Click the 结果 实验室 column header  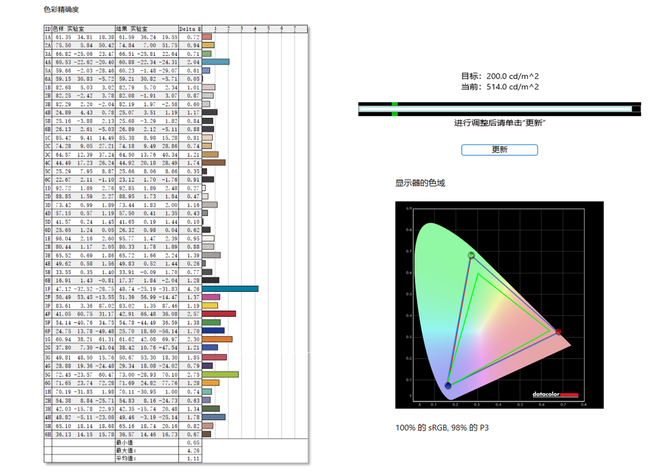tap(147, 29)
